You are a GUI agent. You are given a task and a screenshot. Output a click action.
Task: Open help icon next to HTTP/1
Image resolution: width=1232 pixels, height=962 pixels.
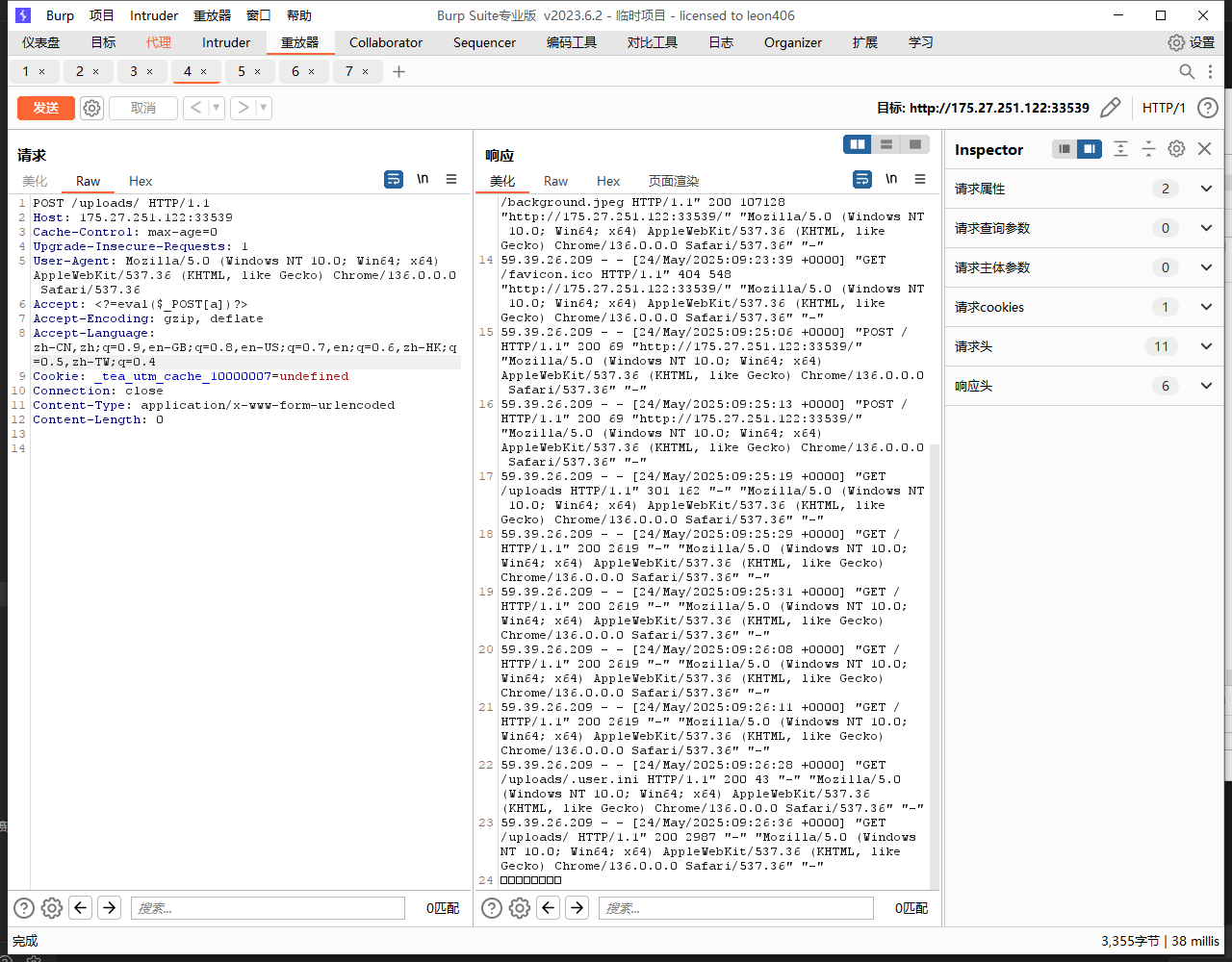1208,108
